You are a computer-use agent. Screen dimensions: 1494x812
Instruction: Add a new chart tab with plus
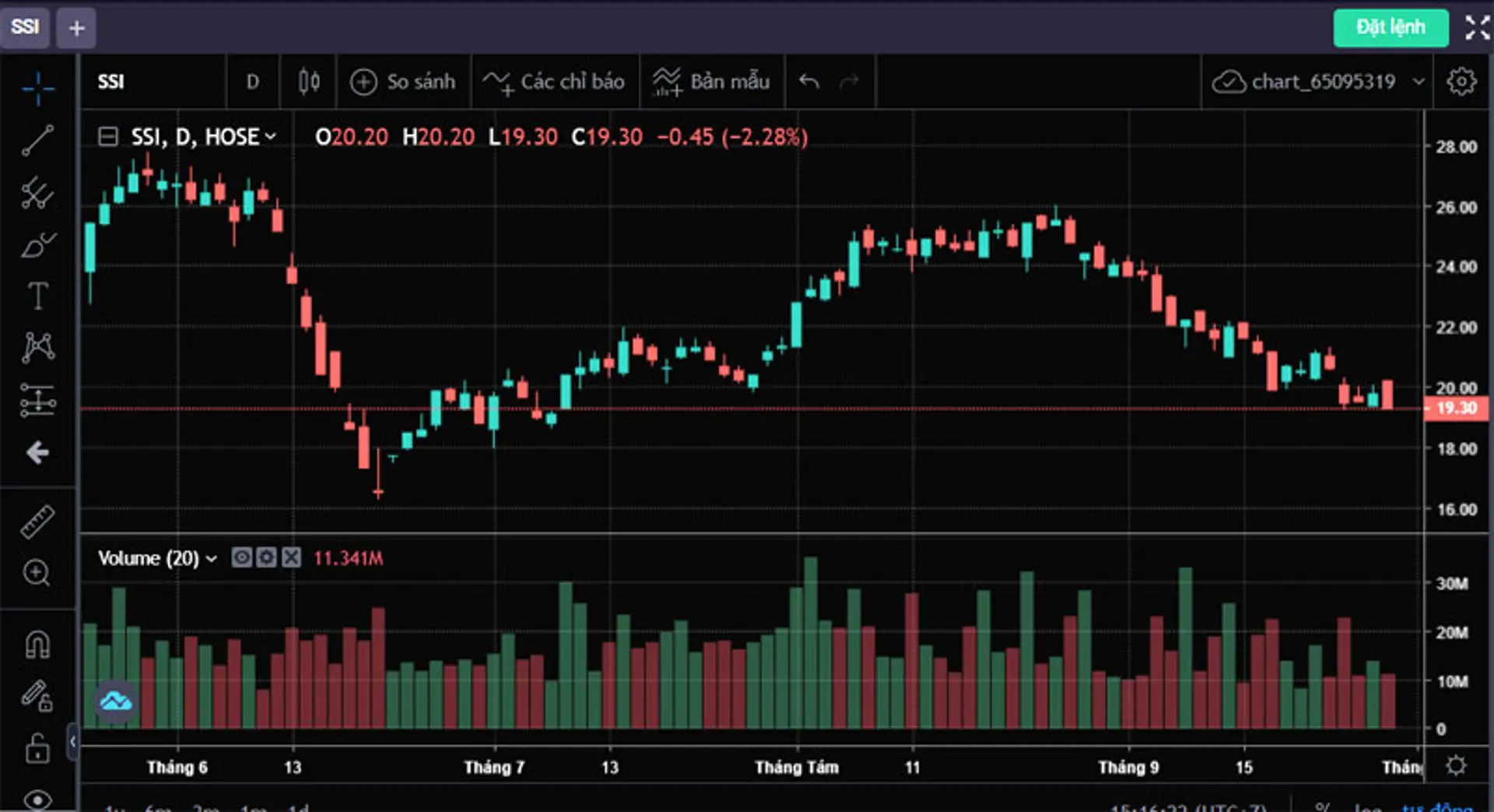76,29
